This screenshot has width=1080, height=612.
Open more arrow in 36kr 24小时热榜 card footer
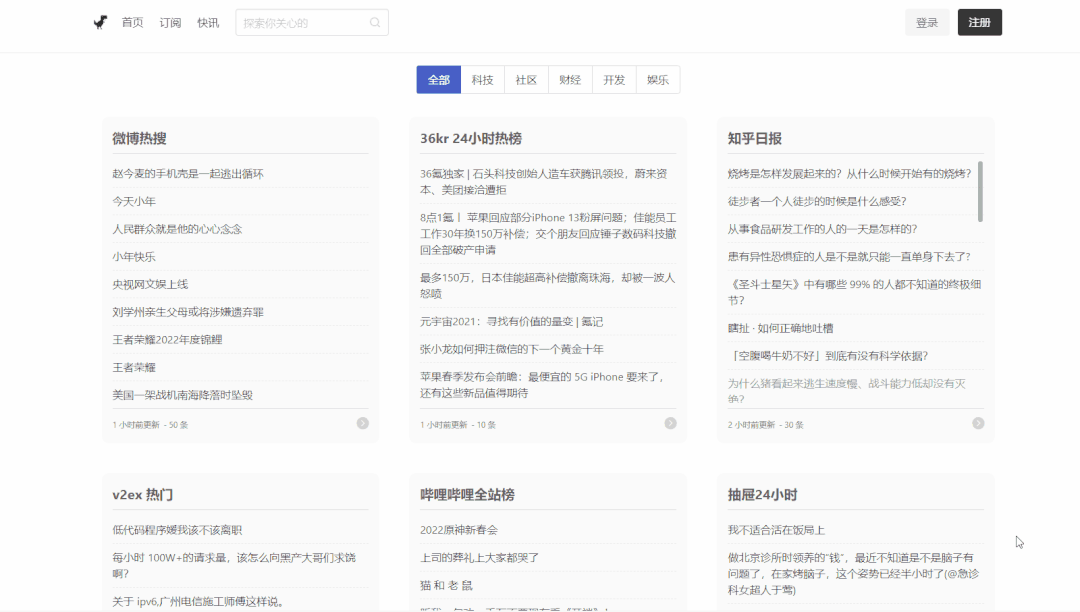tap(670, 423)
